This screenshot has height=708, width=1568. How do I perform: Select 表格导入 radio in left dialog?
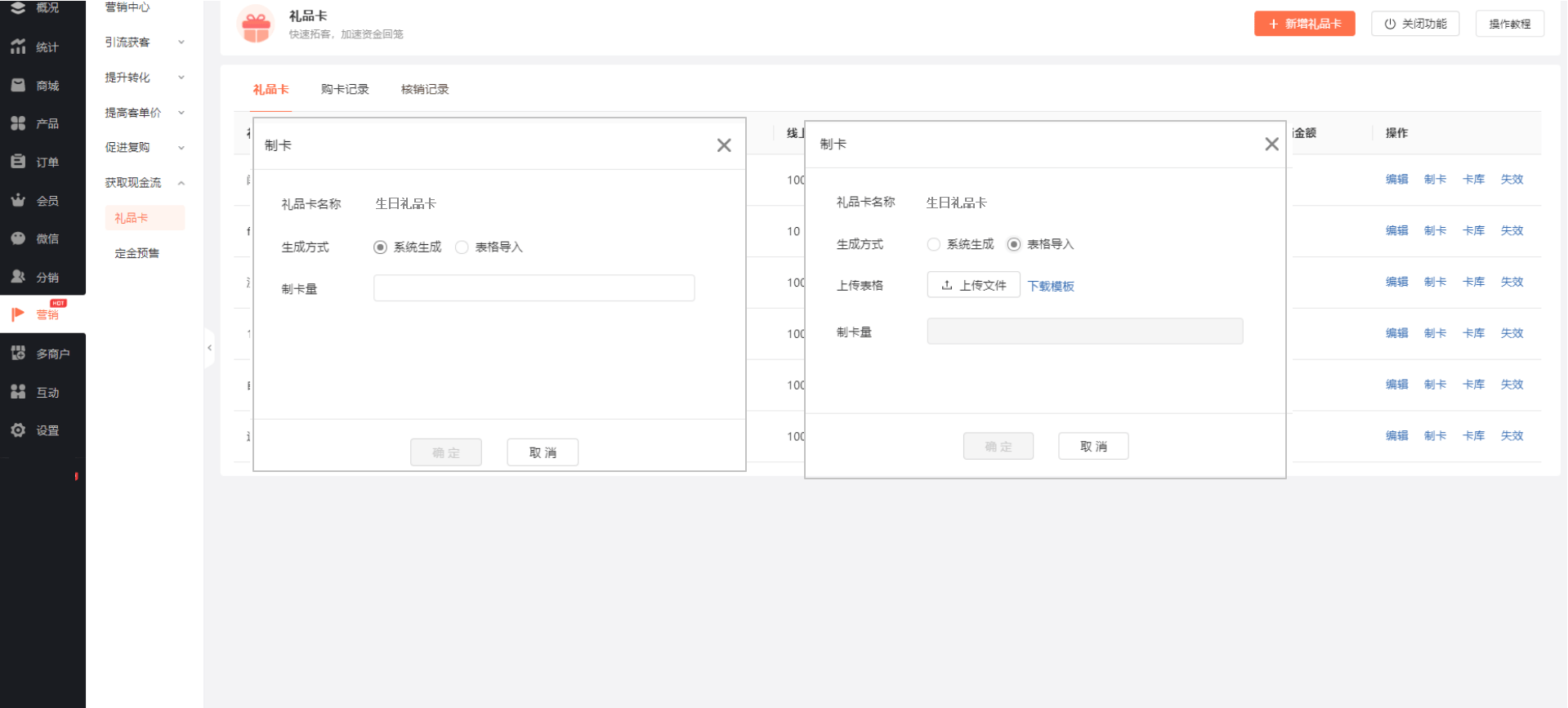[x=462, y=247]
